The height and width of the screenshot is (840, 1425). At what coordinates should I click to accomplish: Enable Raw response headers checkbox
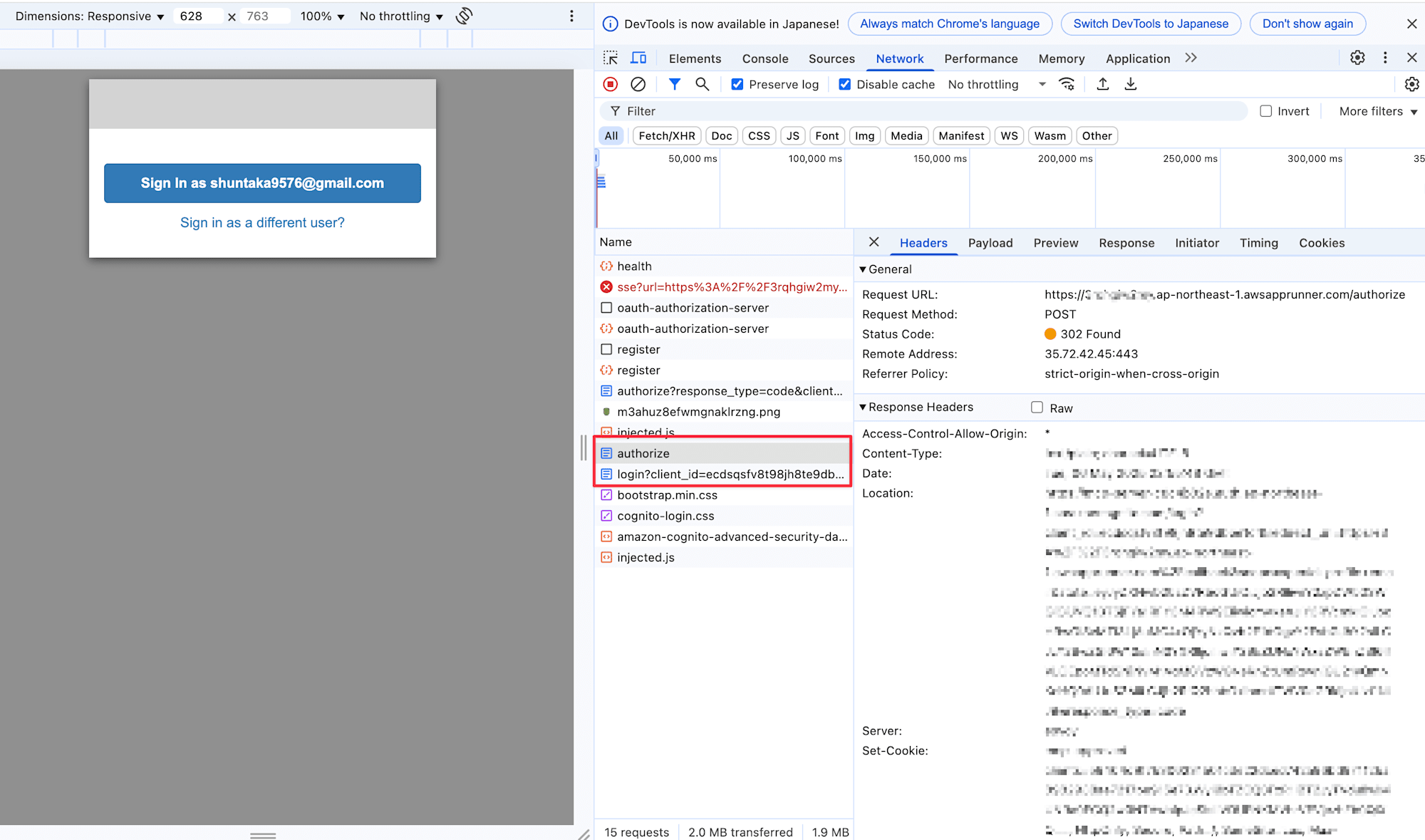click(x=1037, y=408)
